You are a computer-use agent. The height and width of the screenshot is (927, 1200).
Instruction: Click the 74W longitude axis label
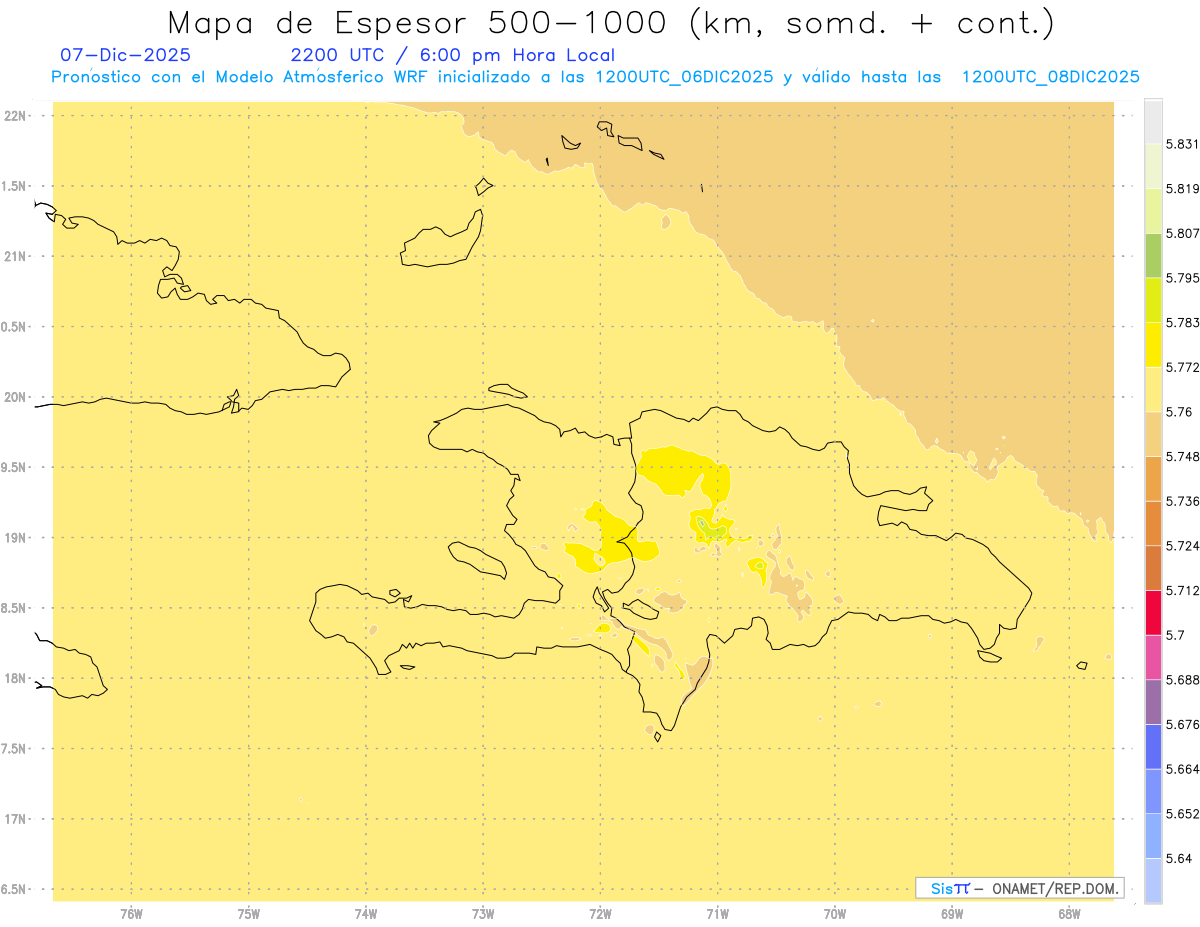tap(366, 913)
